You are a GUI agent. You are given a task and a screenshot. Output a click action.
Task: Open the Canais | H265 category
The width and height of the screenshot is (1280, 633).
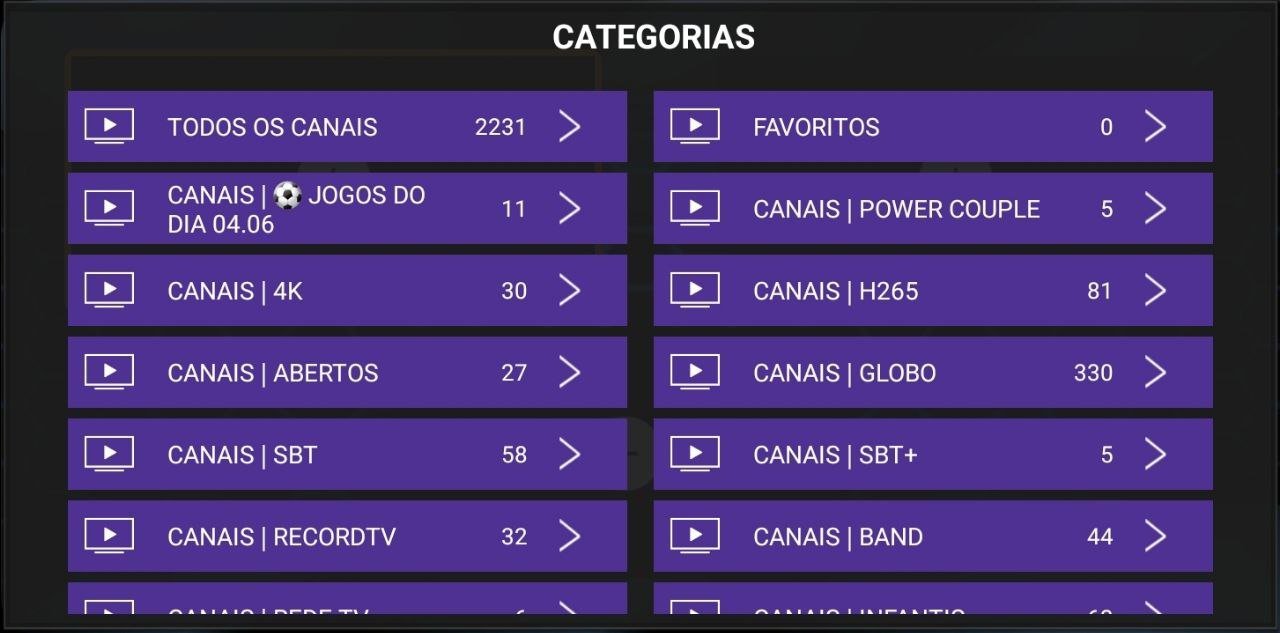pyautogui.click(x=835, y=291)
